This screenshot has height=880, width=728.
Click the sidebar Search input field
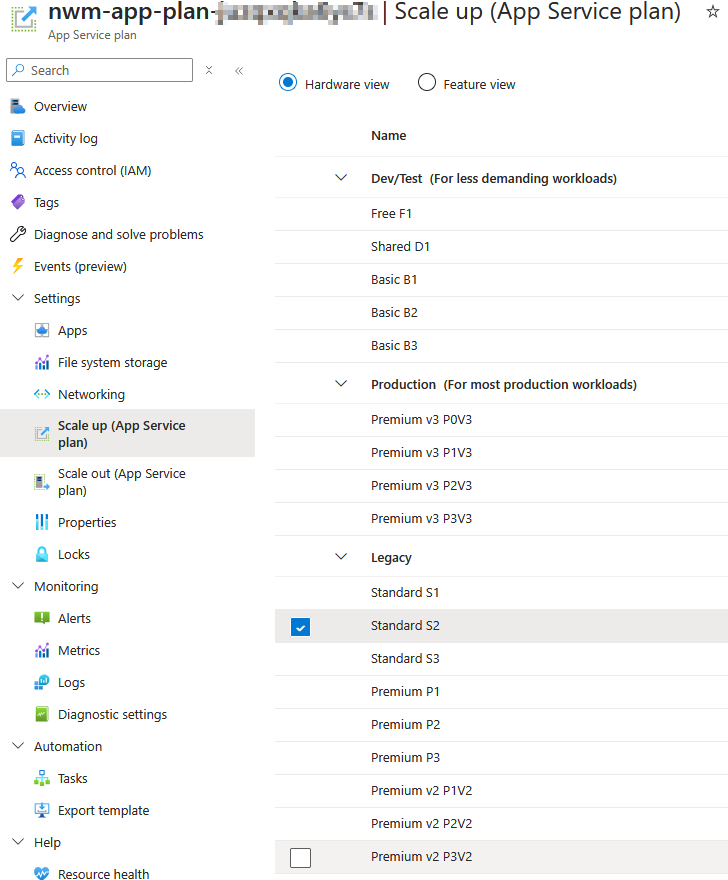pos(99,70)
